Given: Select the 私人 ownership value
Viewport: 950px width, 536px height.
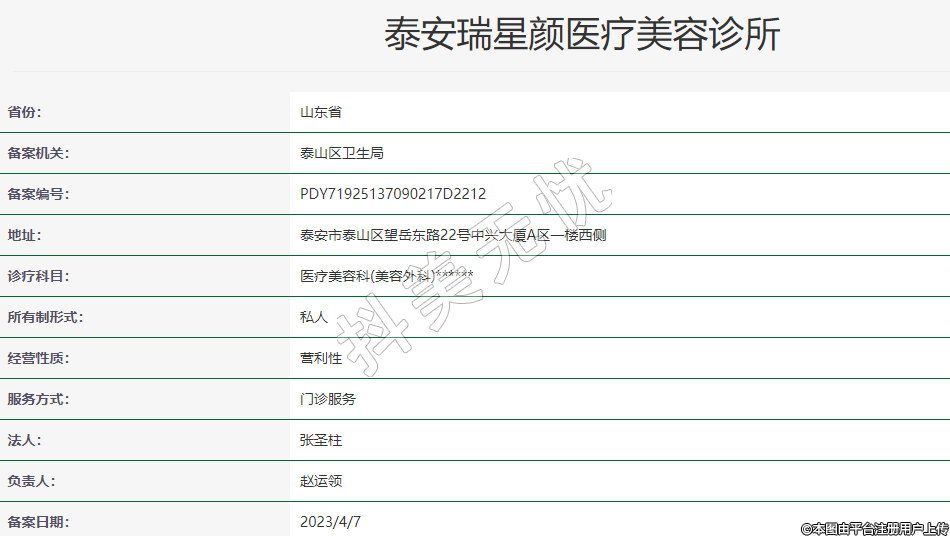Looking at the screenshot, I should pos(314,317).
